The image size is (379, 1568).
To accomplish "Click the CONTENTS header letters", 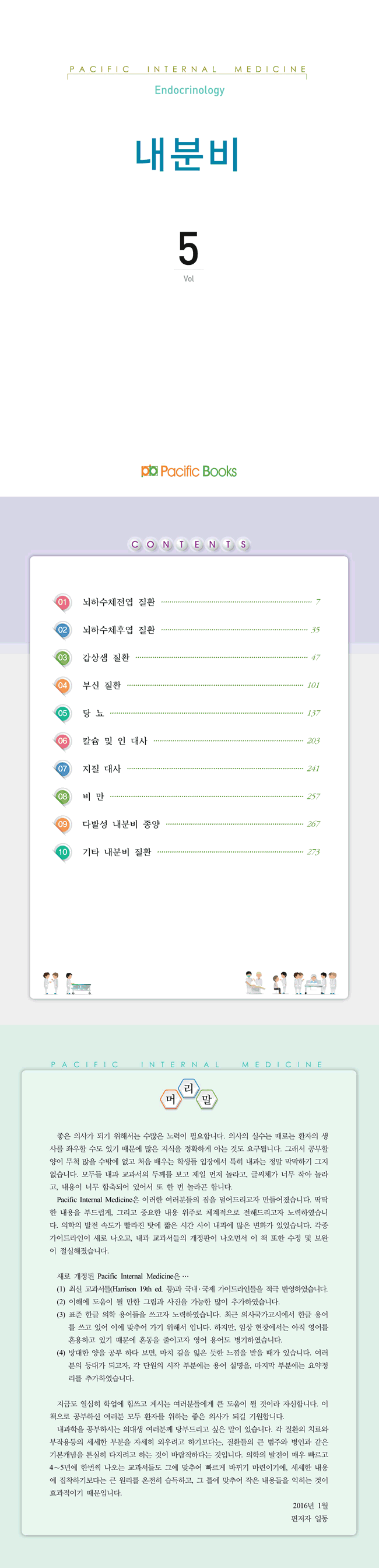I will 189,544.
